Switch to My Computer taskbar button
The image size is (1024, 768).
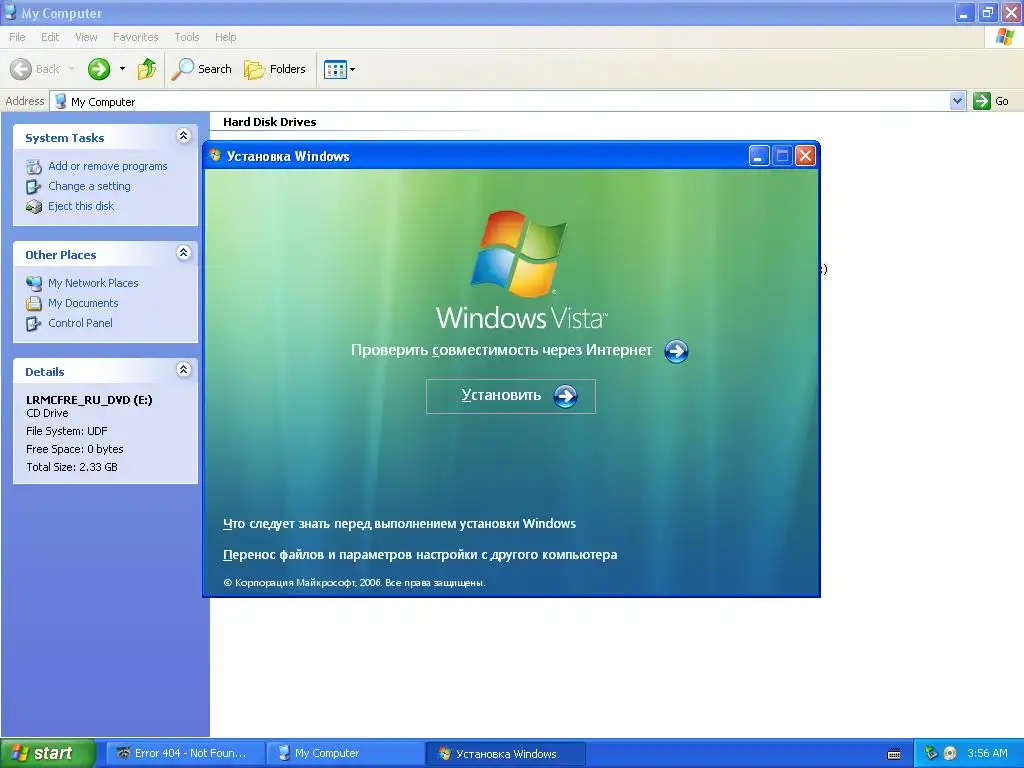[x=345, y=754]
